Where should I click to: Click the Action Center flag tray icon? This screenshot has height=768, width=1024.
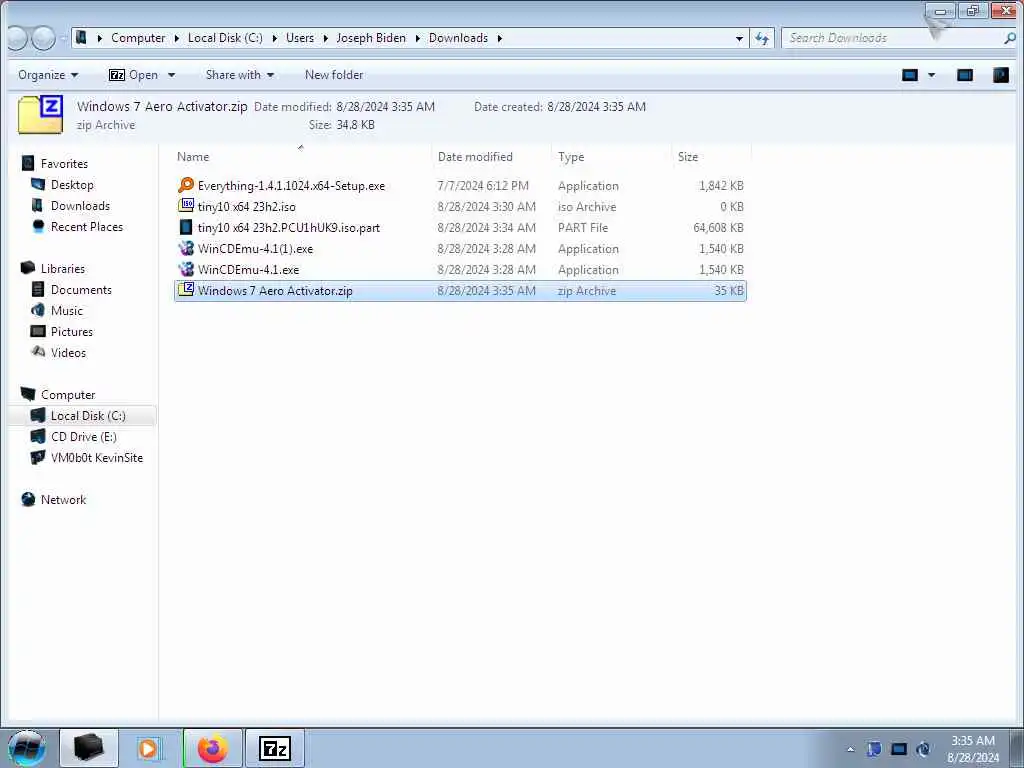click(x=874, y=748)
